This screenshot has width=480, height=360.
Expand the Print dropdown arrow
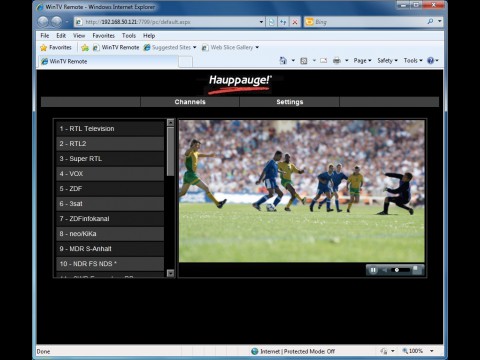pos(347,61)
